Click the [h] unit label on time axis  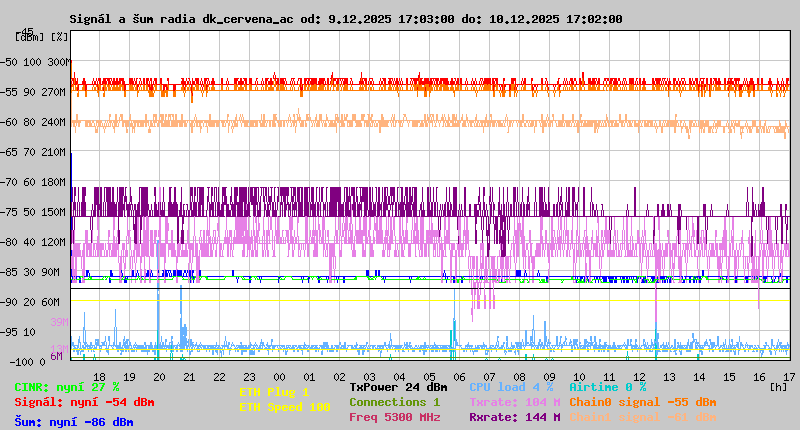tap(778, 386)
